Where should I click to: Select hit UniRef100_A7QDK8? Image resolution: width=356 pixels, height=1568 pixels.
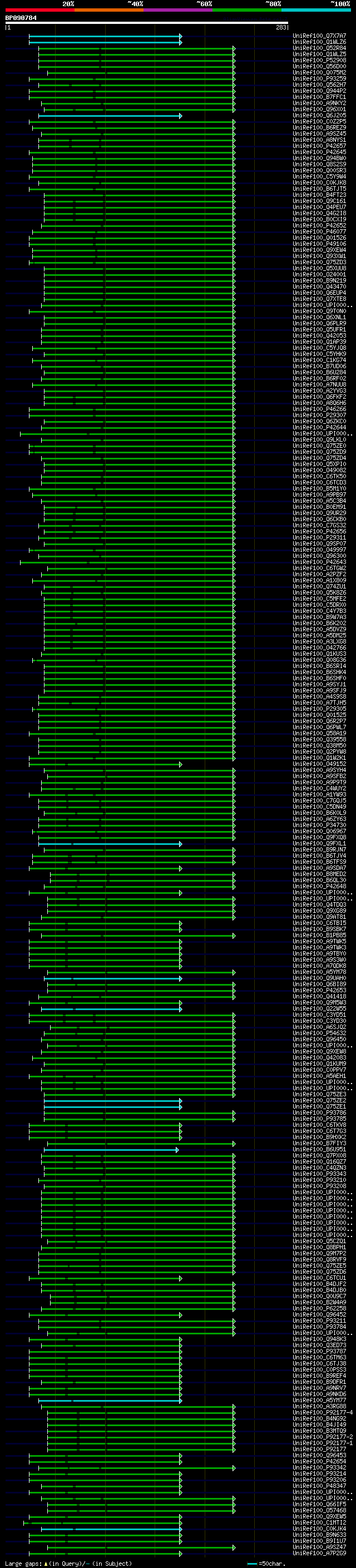pyautogui.click(x=319, y=966)
